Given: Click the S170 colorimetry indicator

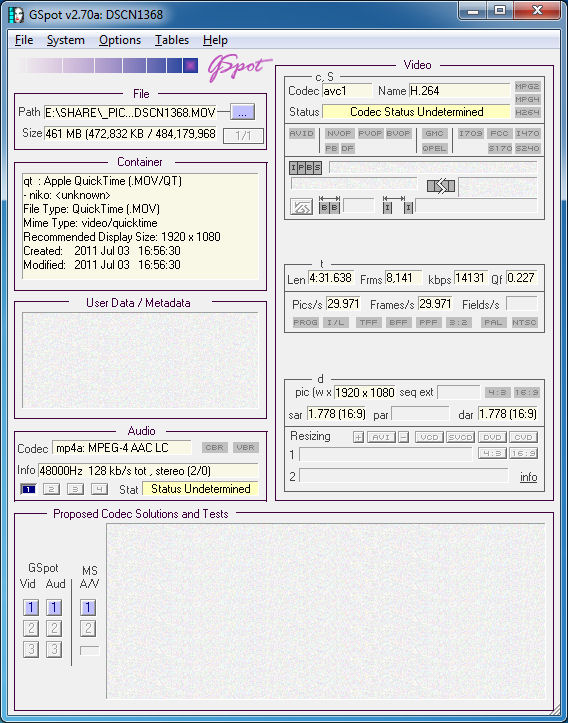Looking at the screenshot, I should click(x=500, y=148).
